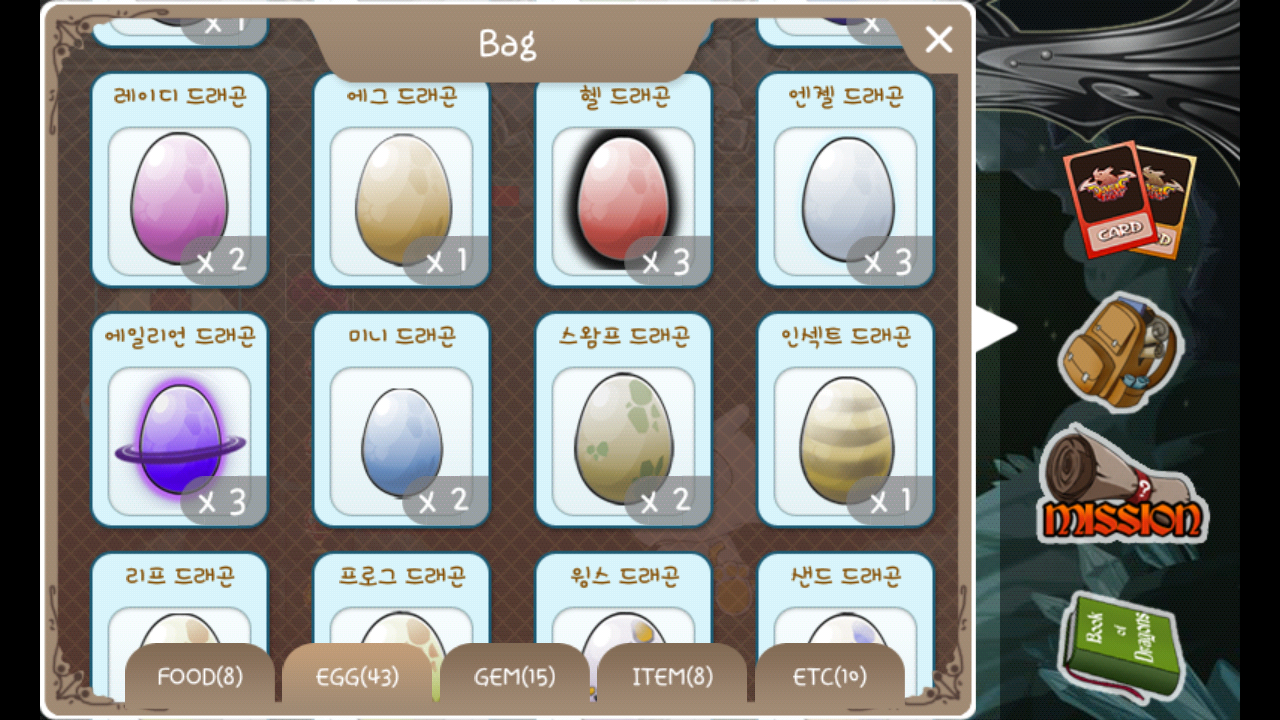Switch to the ETC(10) tab
The width and height of the screenshot is (1280, 720).
(x=830, y=677)
